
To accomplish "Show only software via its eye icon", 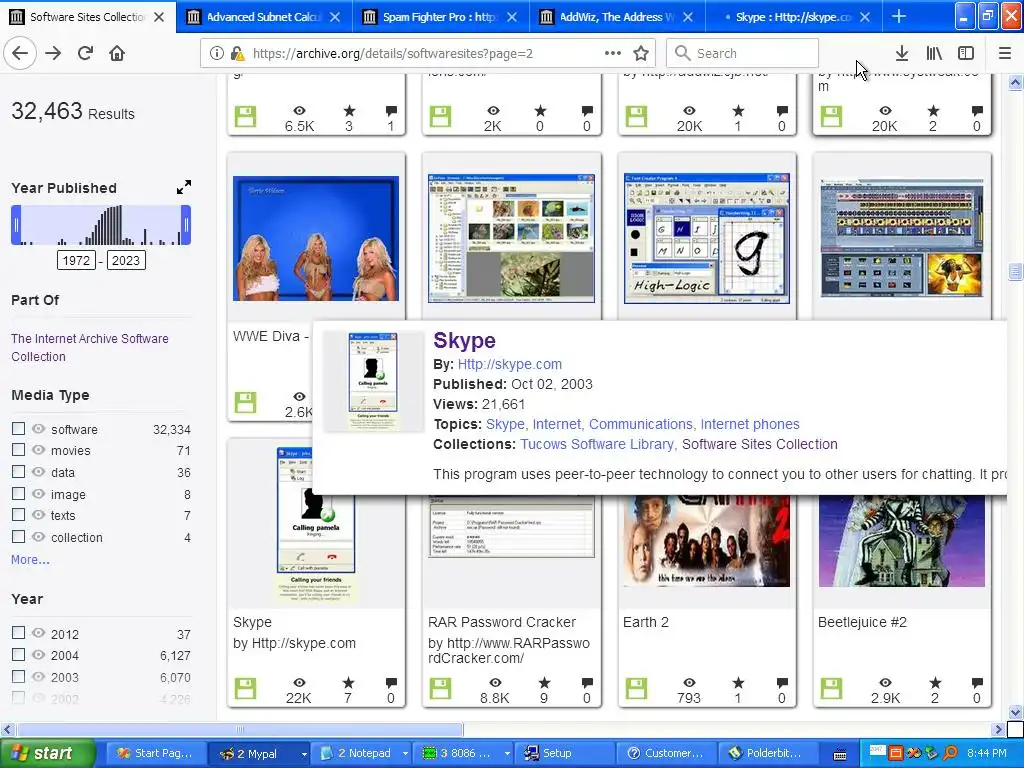I will click(x=39, y=428).
